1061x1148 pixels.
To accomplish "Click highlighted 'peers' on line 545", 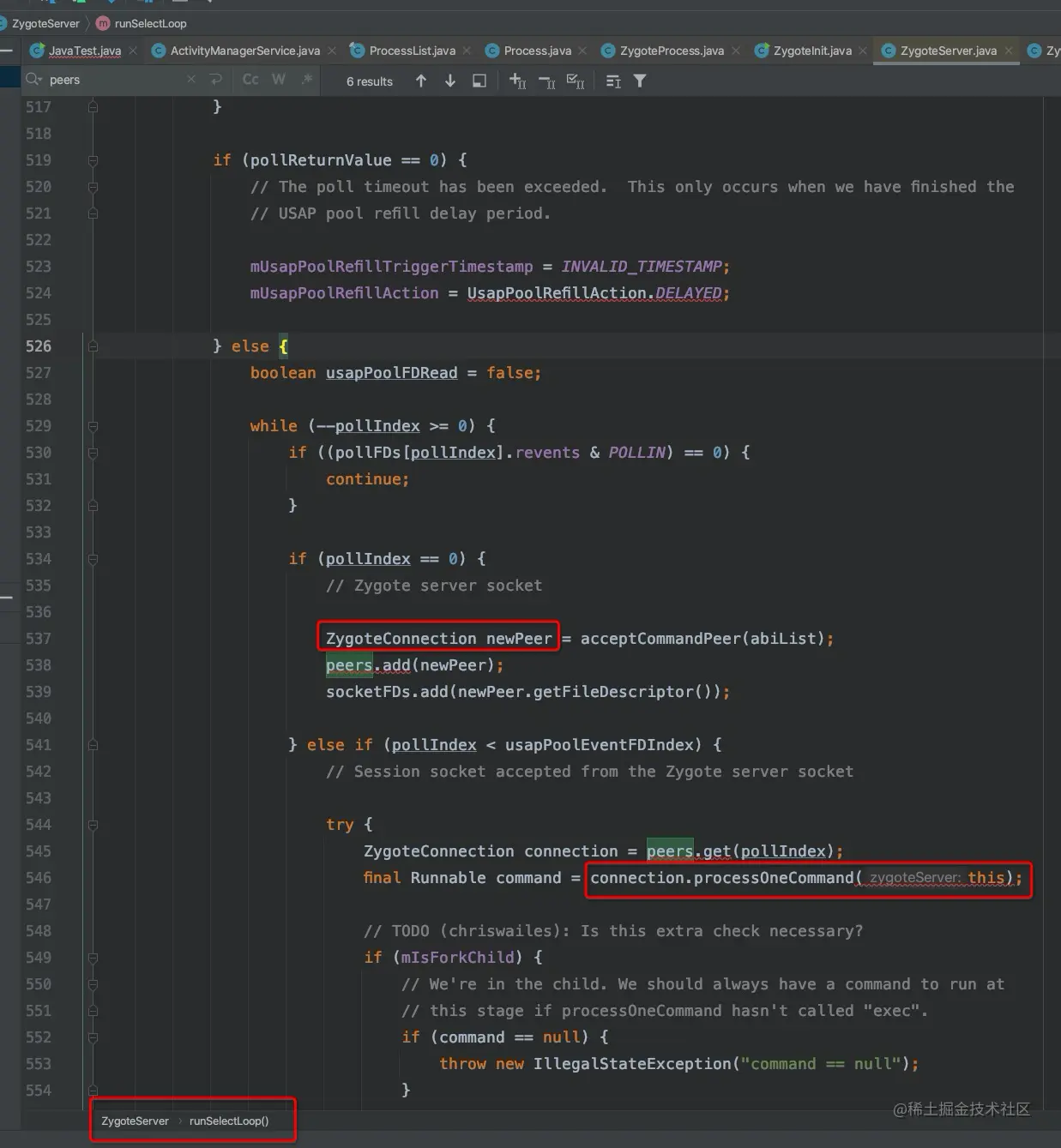I will tap(670, 851).
